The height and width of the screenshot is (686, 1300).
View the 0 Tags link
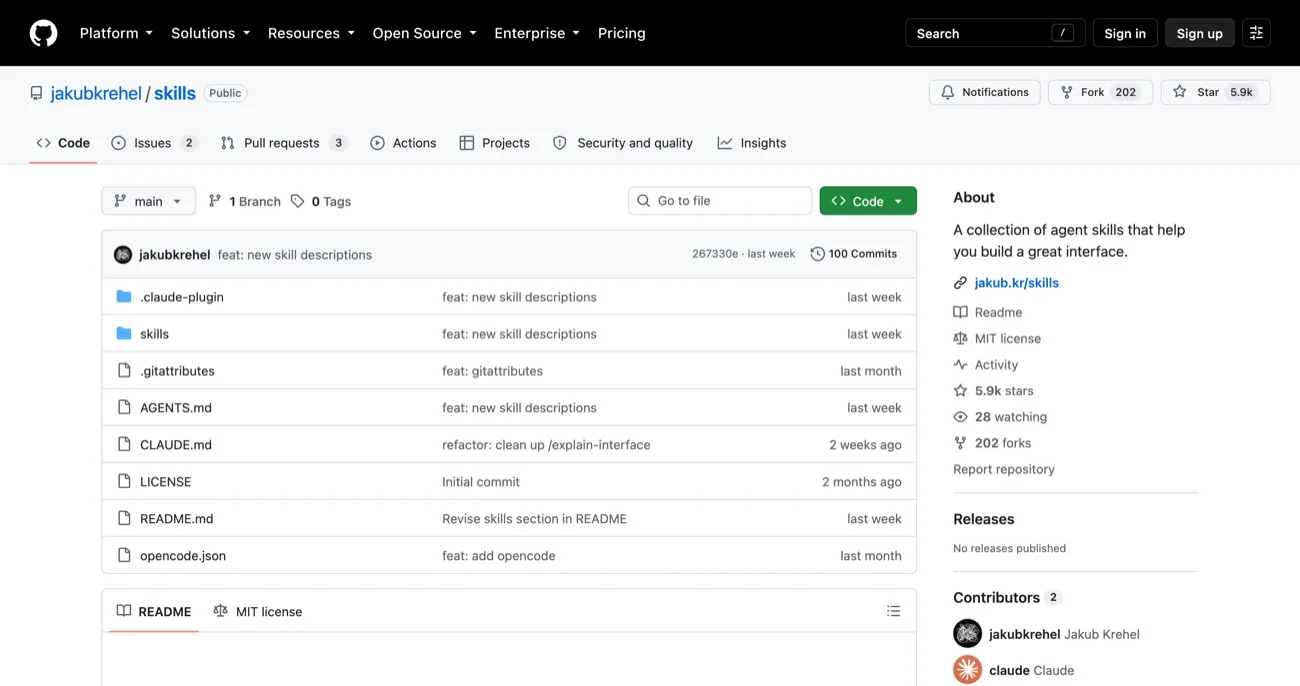(321, 201)
